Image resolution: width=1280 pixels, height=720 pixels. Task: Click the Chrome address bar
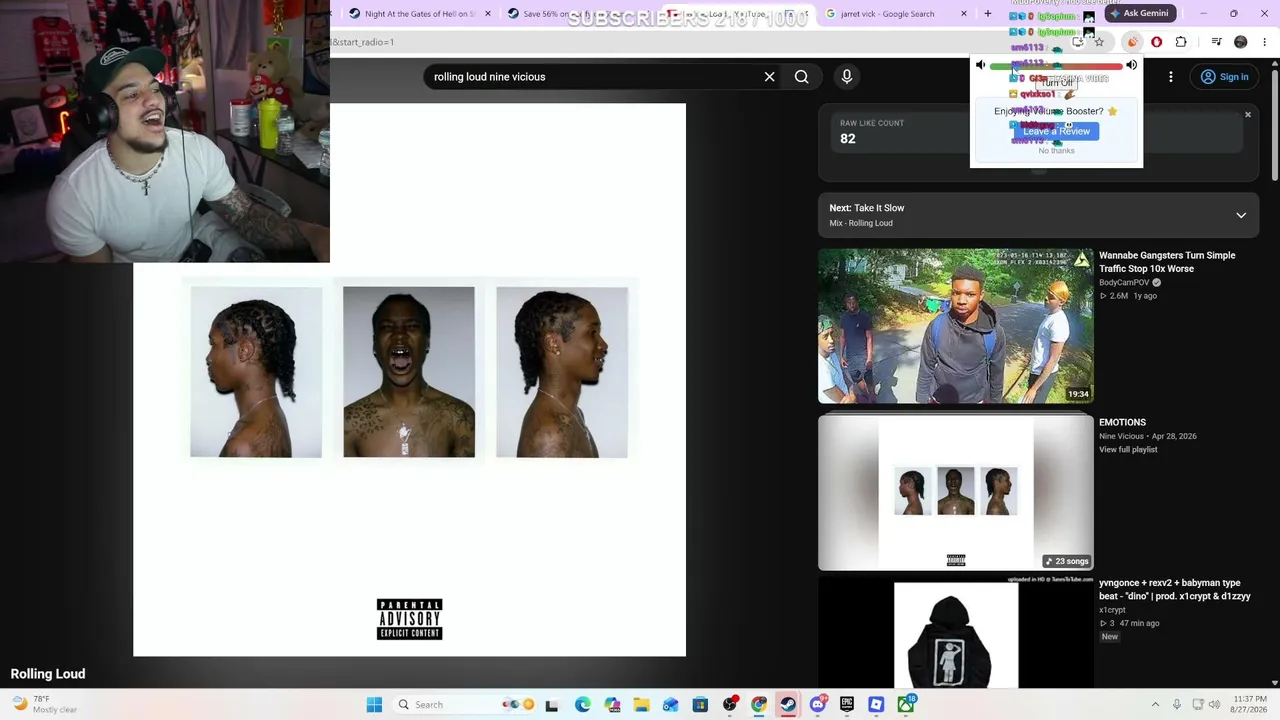pyautogui.click(x=697, y=42)
